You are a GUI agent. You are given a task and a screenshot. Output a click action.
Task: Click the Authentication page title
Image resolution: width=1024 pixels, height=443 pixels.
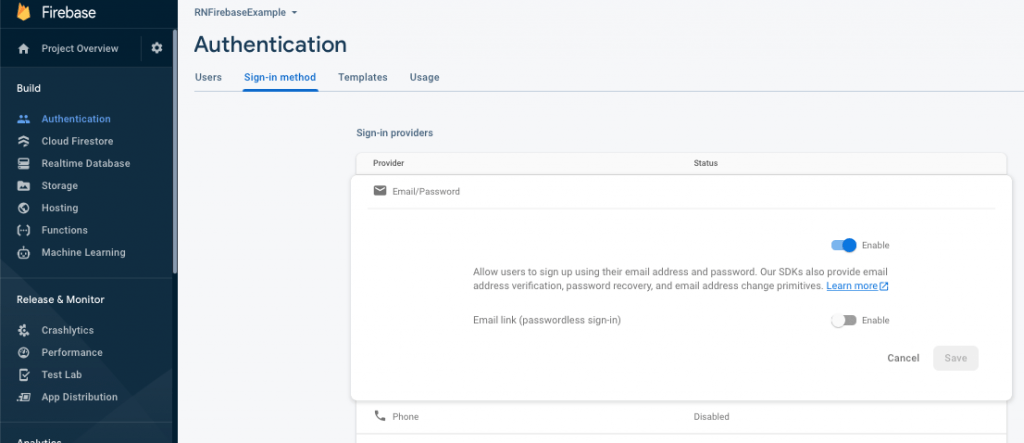(x=270, y=44)
